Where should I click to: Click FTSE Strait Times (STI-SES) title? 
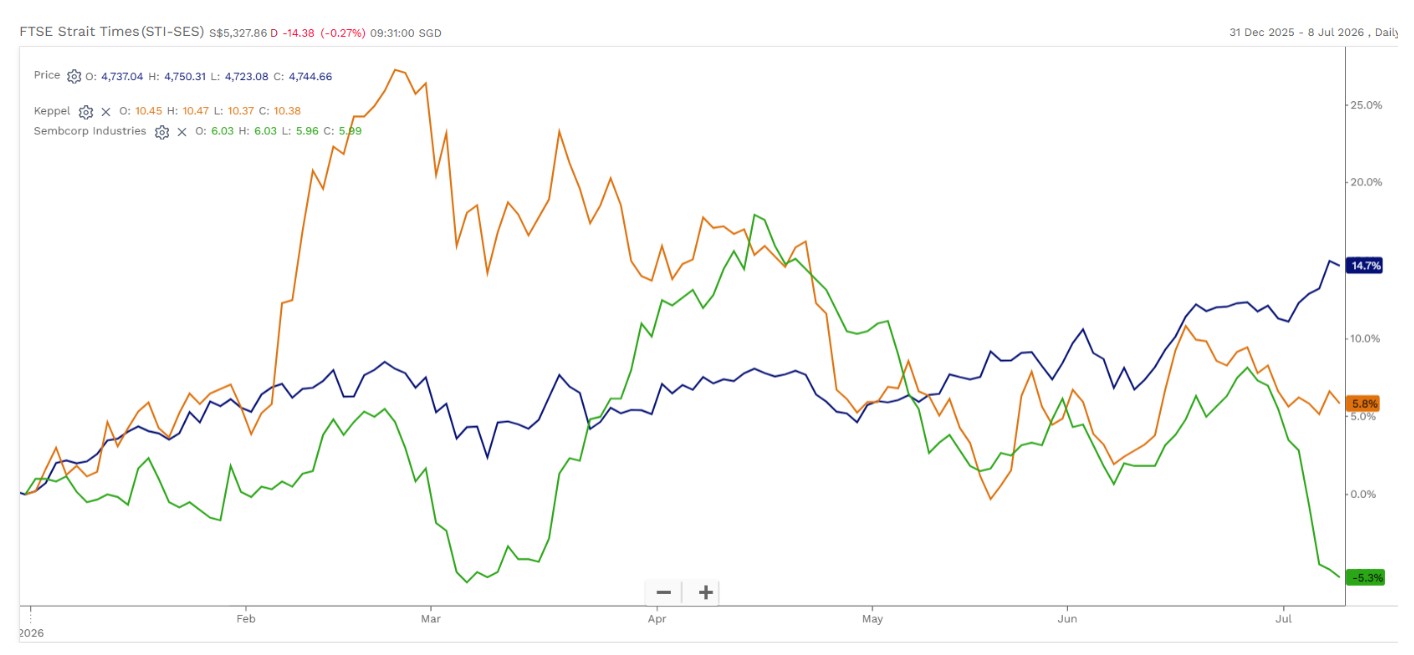(112, 32)
